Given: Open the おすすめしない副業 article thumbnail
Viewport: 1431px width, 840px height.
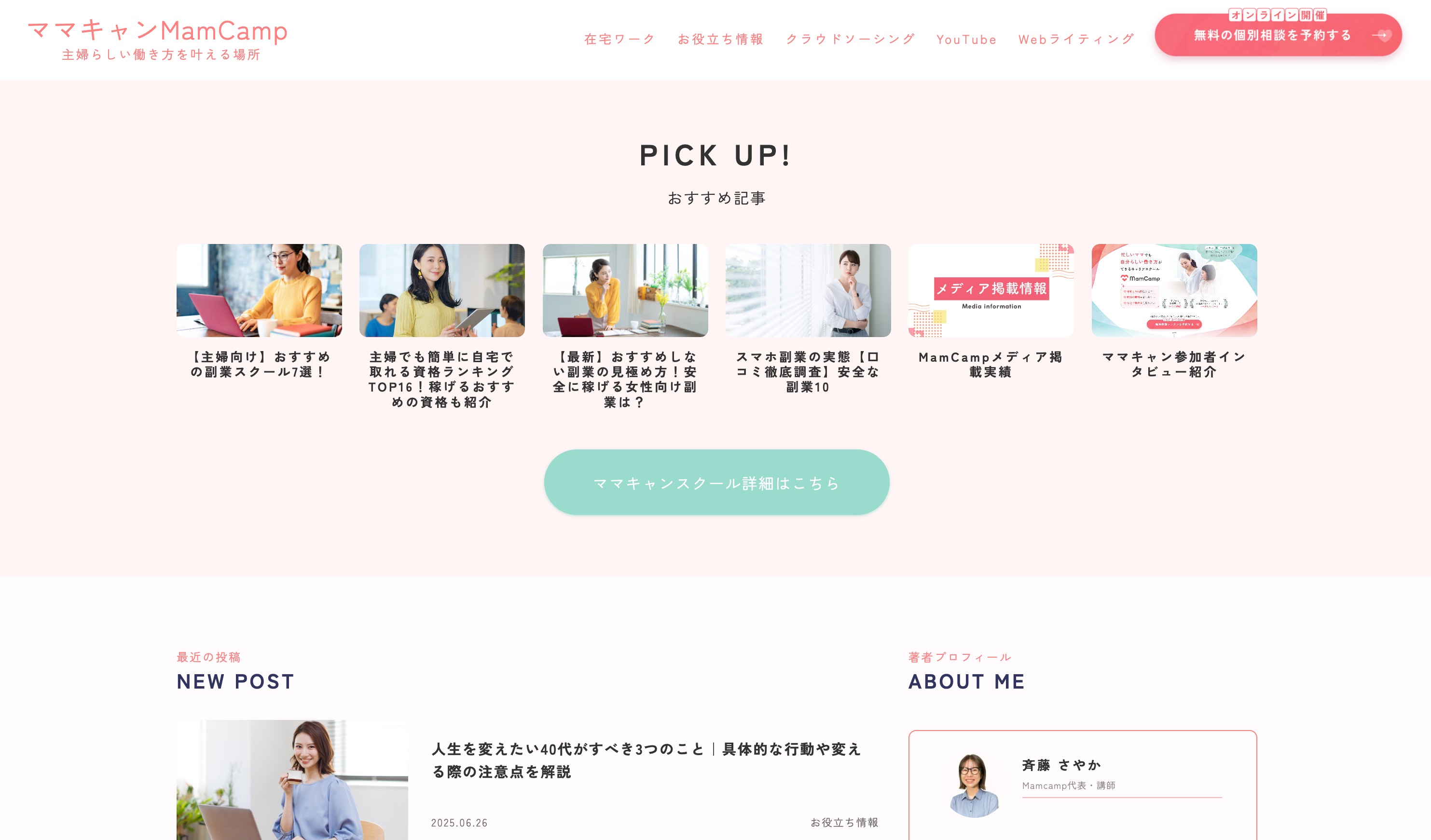Looking at the screenshot, I should 625,291.
